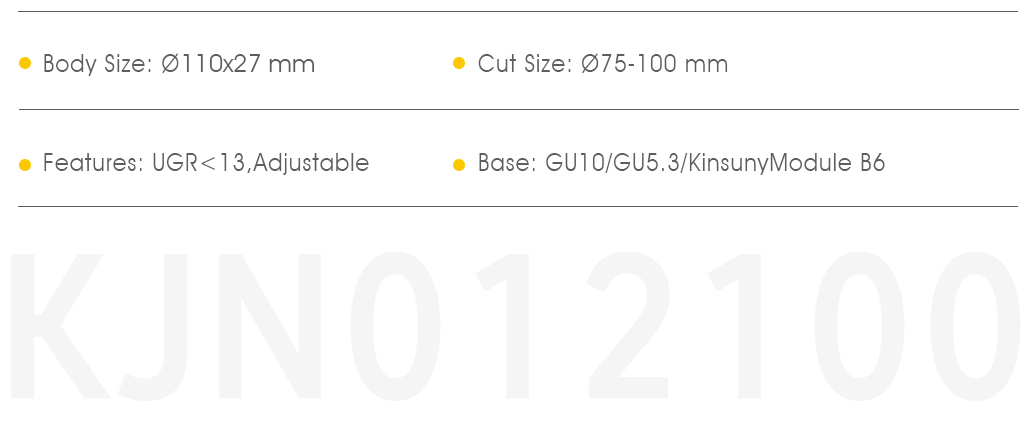Click the digit 2 in the KJN012100 watermark

tap(628, 325)
